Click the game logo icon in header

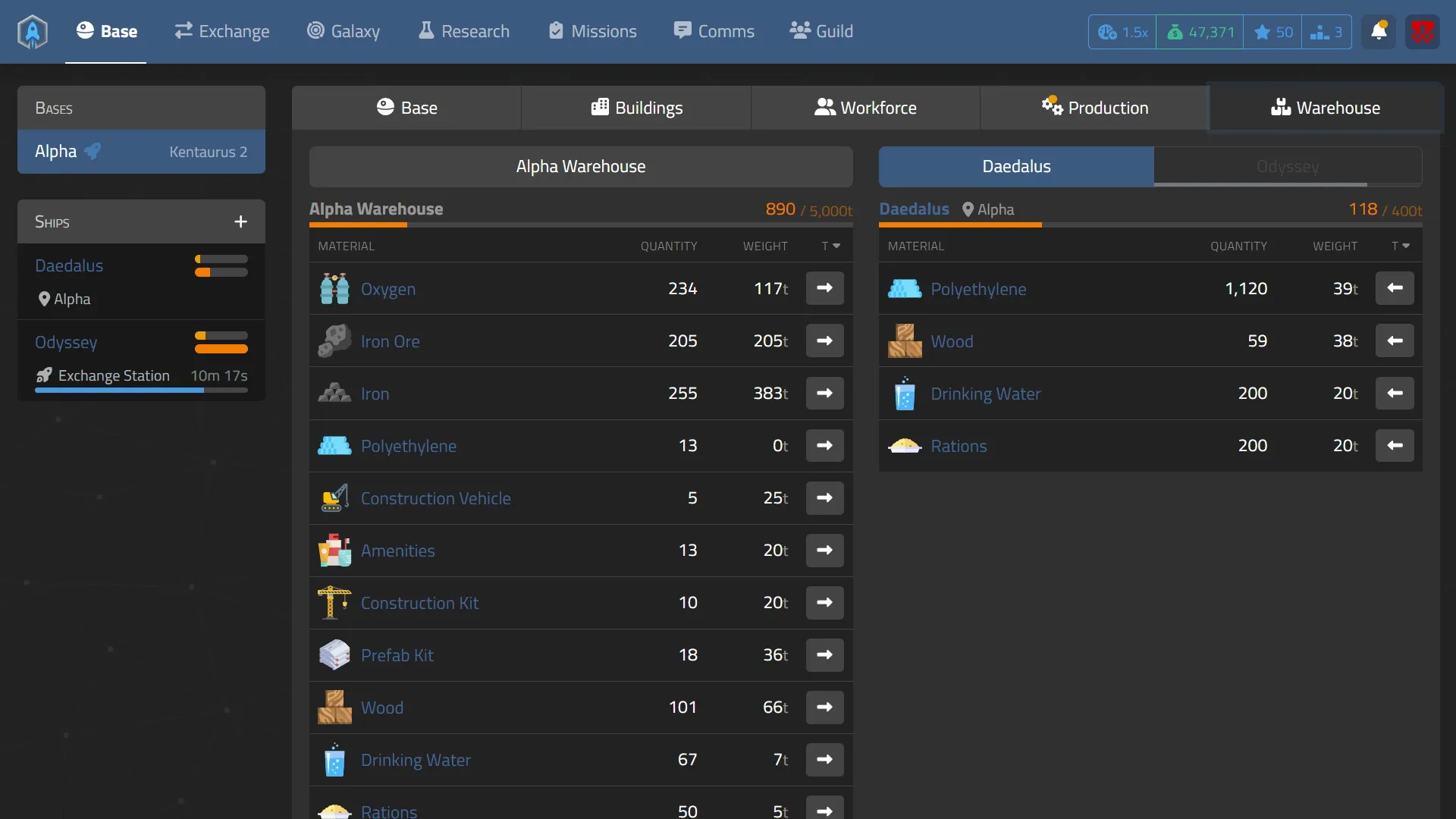click(33, 32)
